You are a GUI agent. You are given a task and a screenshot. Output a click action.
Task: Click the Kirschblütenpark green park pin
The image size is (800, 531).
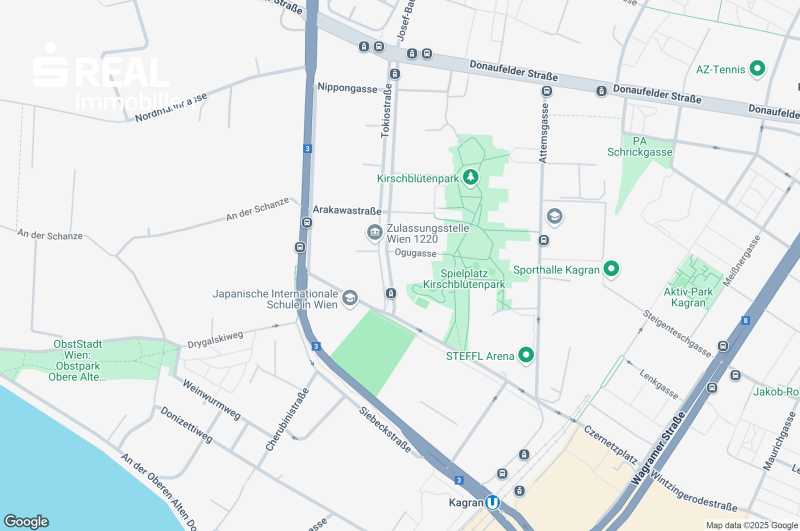pos(470,177)
